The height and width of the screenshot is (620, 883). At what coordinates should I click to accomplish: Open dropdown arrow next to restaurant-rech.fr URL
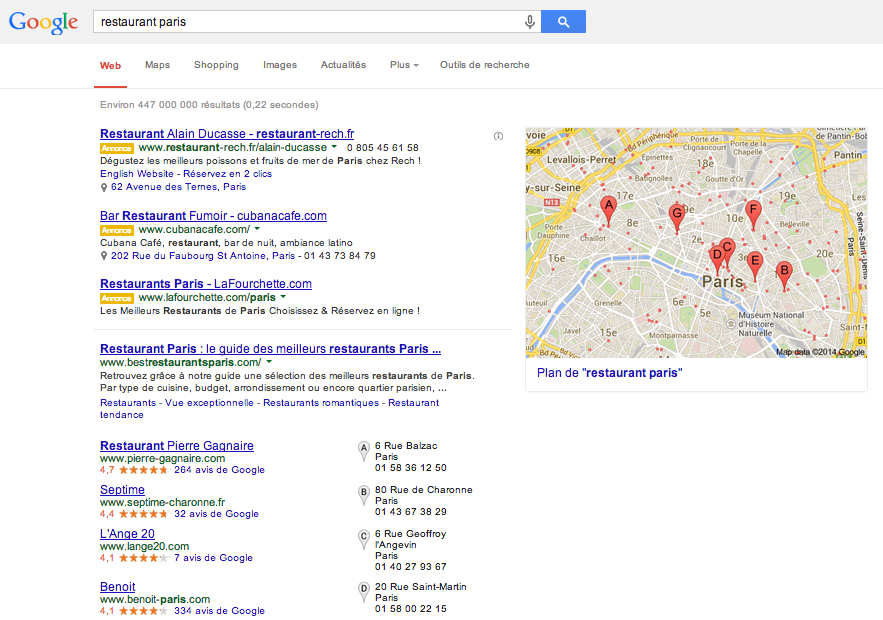(334, 146)
